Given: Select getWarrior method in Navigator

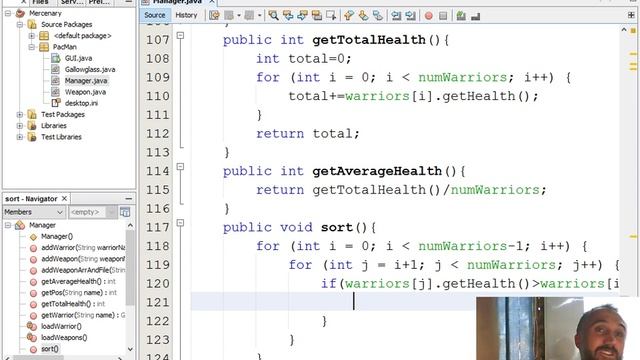Looking at the screenshot, I should pyautogui.click(x=83, y=315).
